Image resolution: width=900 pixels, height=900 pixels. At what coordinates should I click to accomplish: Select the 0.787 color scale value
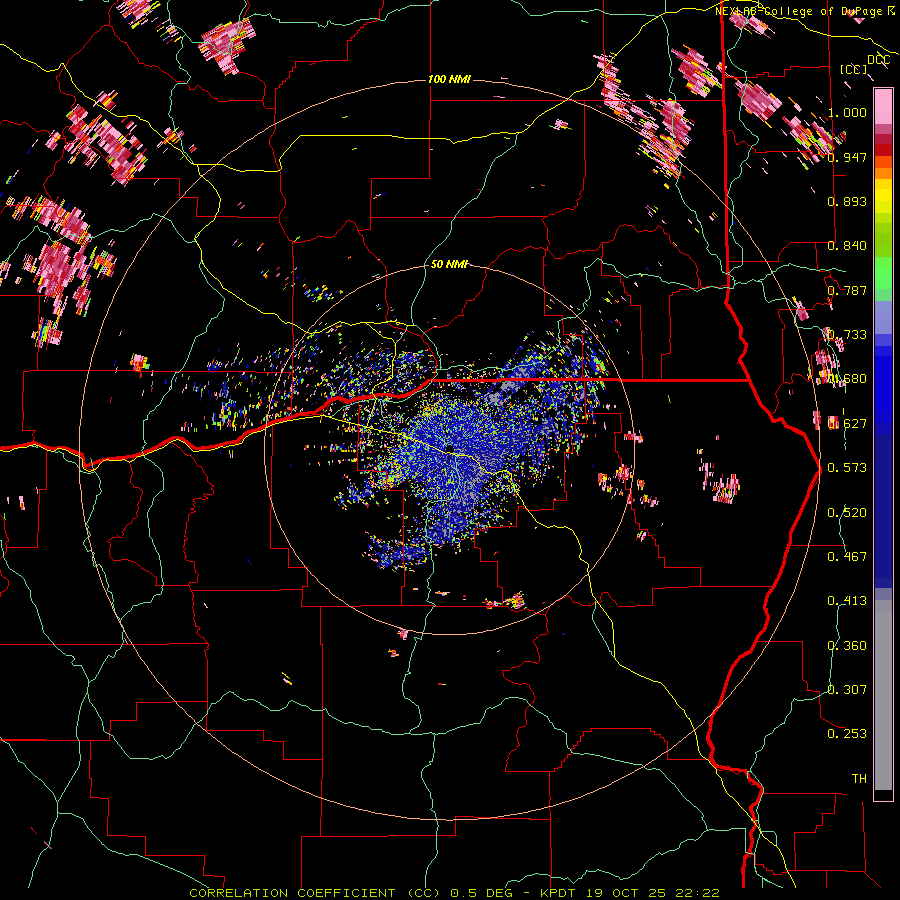pos(847,290)
